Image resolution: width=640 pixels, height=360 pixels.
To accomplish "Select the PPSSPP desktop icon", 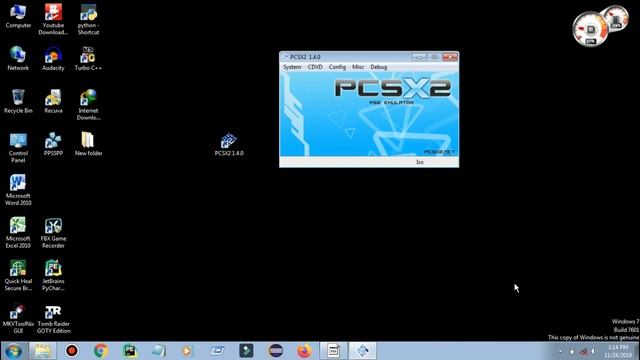I will coord(53,144).
